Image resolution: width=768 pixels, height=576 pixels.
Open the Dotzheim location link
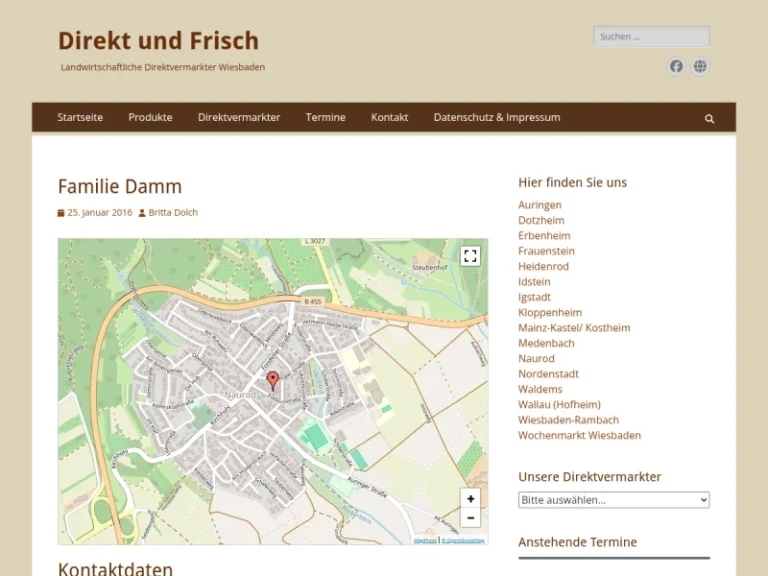pyautogui.click(x=541, y=220)
